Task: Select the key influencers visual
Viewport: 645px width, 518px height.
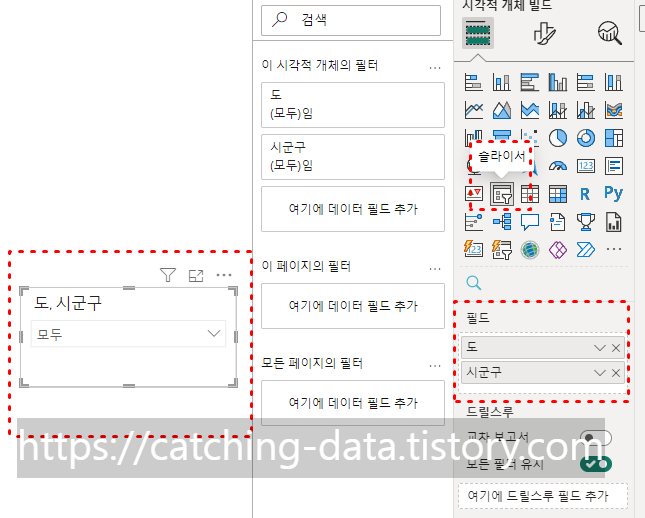Action: 473,222
